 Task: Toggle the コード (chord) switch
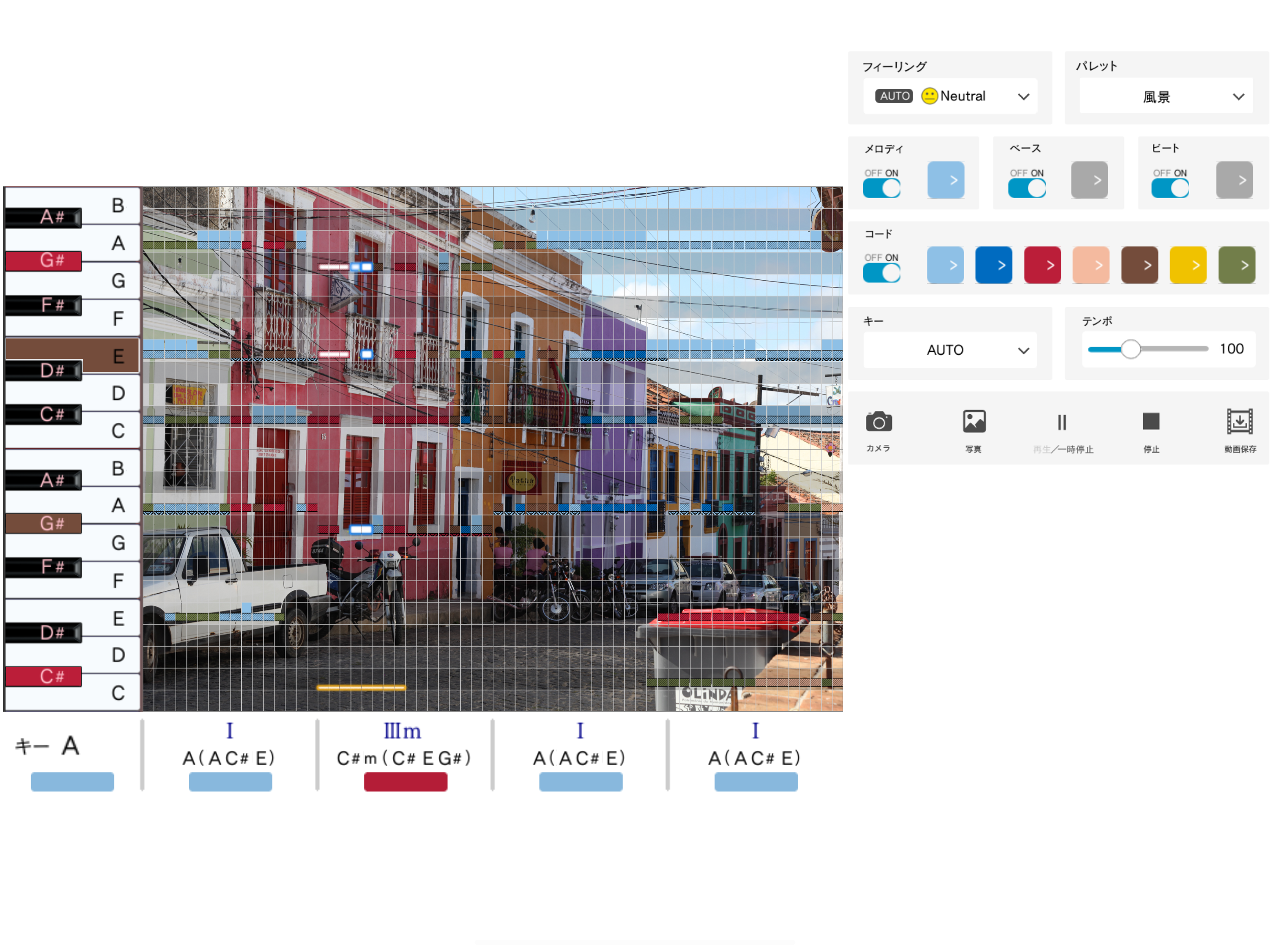coord(881,273)
